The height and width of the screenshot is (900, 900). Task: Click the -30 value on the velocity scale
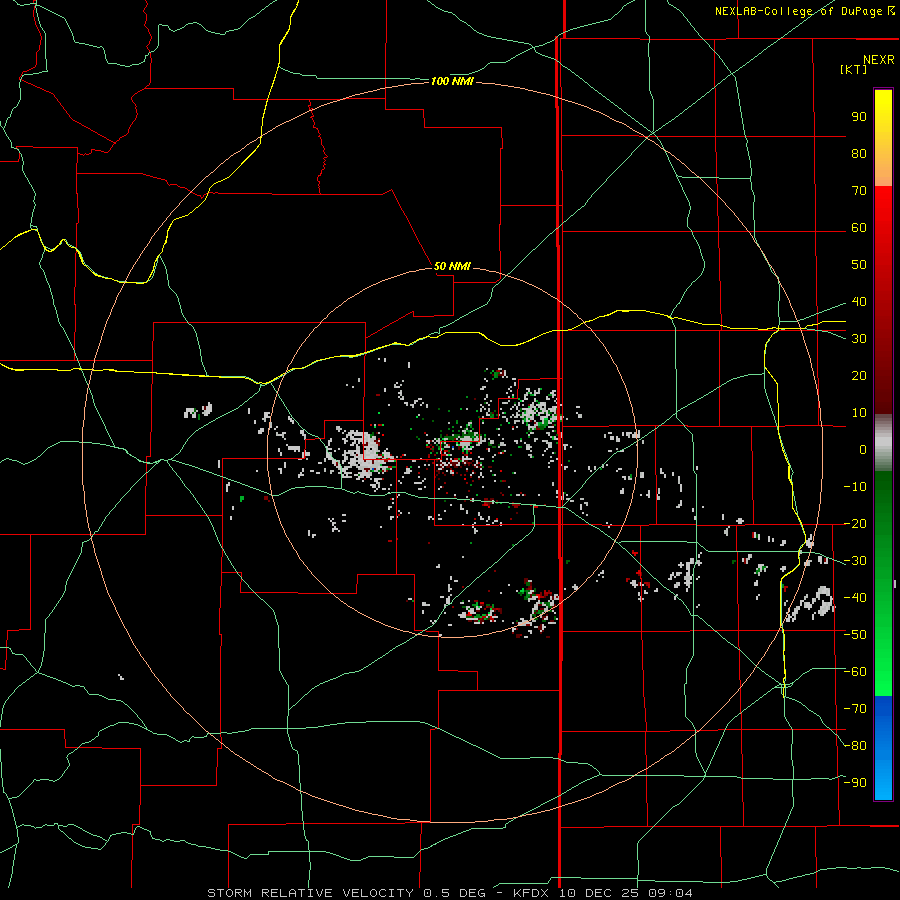pos(855,561)
